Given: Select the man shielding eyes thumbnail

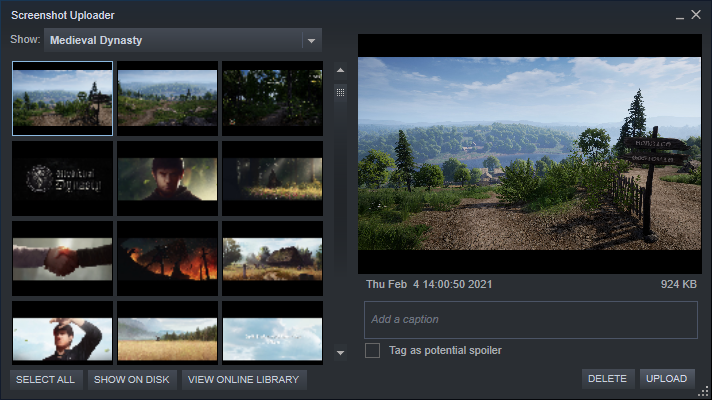Looking at the screenshot, I should 63,333.
